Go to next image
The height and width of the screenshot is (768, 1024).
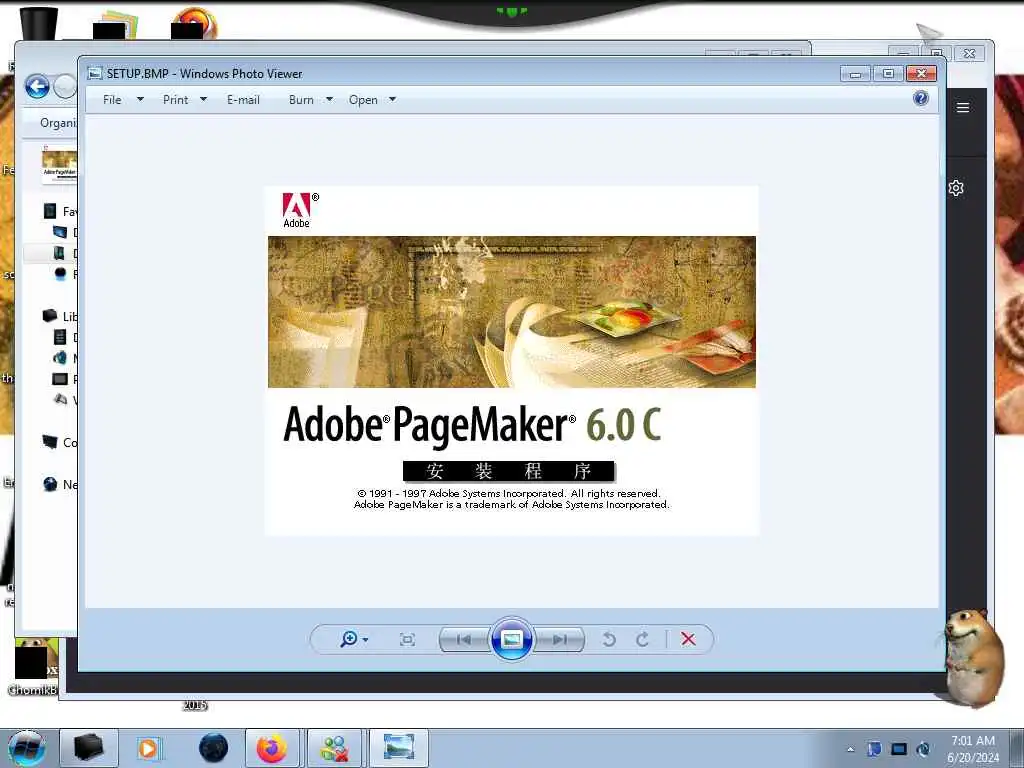point(559,639)
